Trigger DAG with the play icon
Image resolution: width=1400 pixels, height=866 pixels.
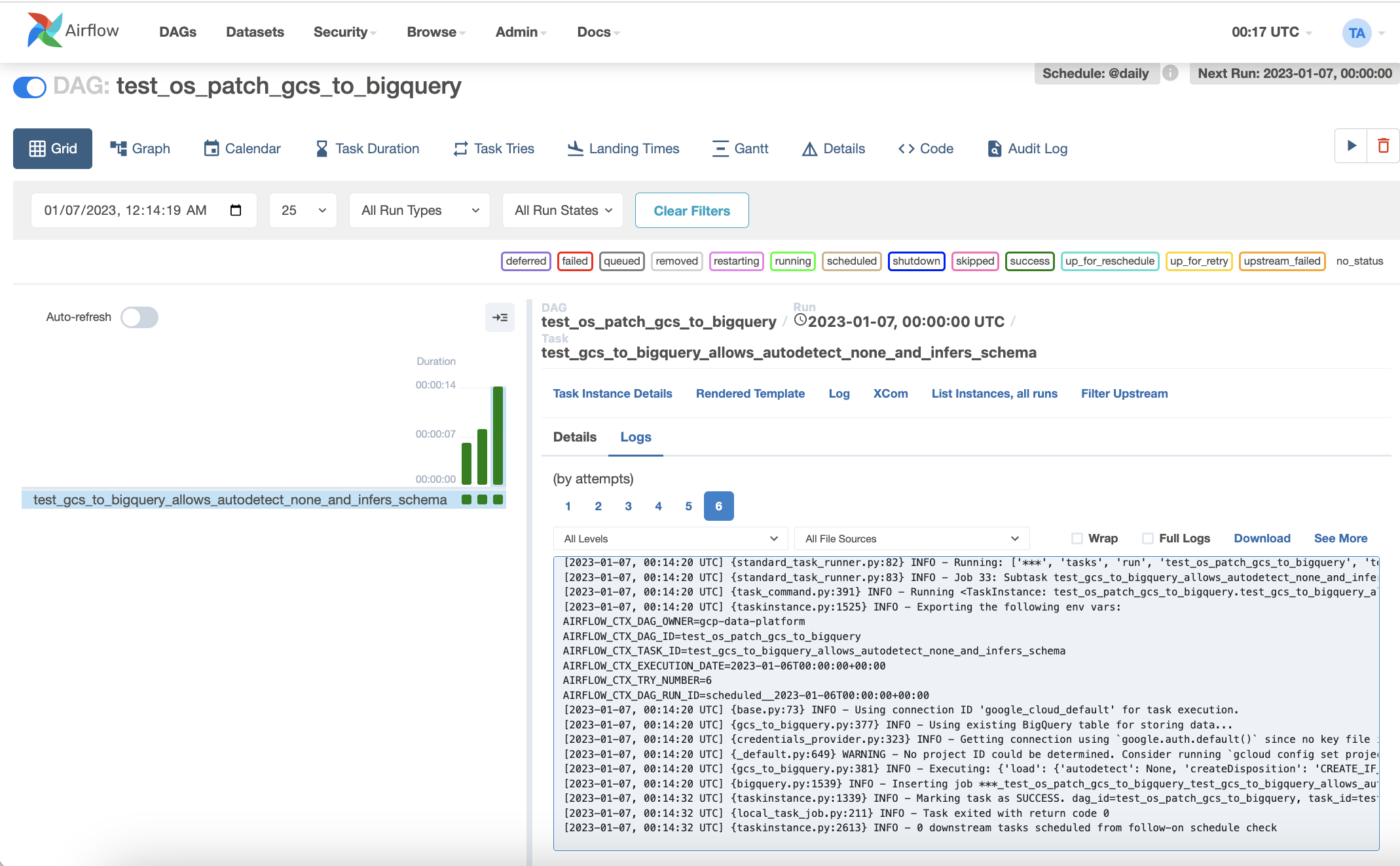click(x=1351, y=146)
